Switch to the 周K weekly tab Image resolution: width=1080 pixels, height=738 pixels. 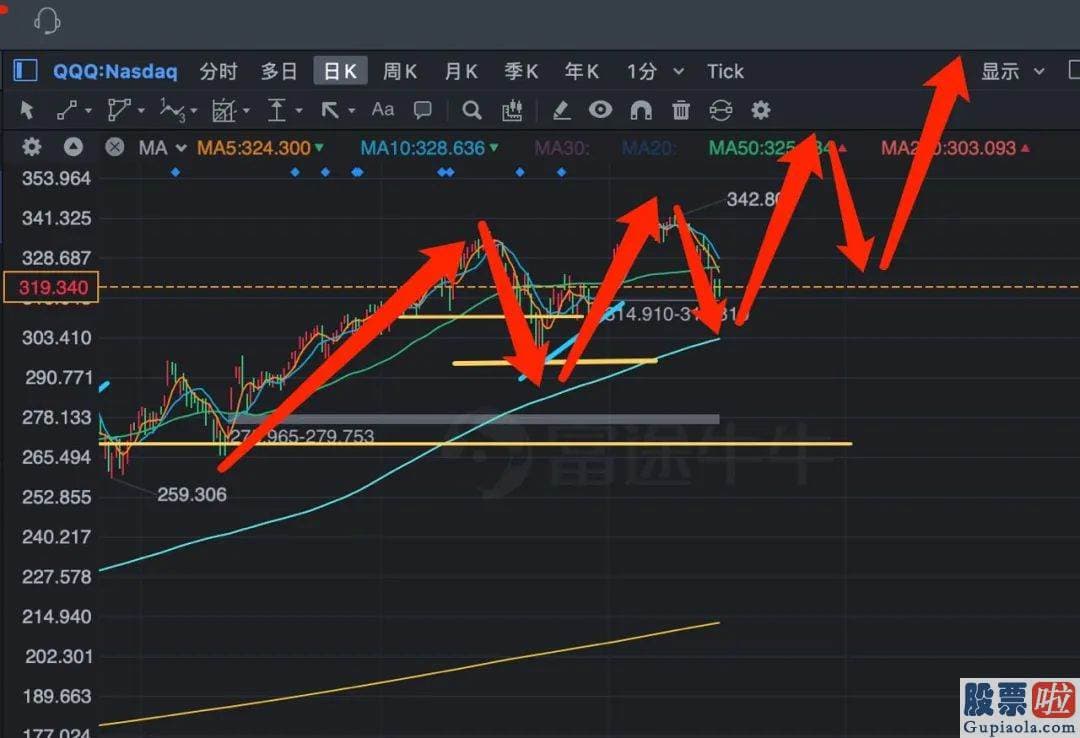pos(400,71)
